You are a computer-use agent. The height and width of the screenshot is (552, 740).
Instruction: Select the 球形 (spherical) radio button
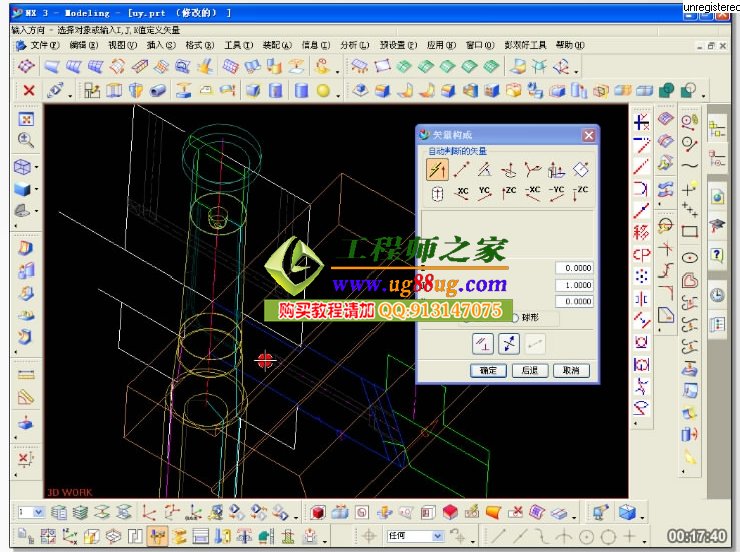516,318
